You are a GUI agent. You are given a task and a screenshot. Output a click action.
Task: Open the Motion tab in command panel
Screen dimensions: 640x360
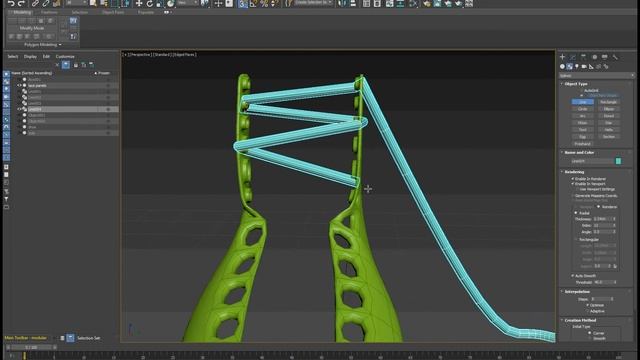(594, 57)
